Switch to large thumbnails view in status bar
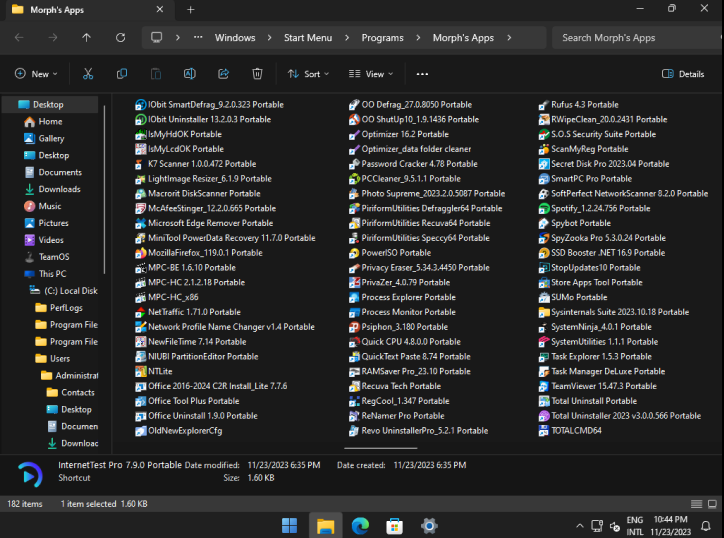Viewport: 724px width, 538px height. (x=712, y=504)
